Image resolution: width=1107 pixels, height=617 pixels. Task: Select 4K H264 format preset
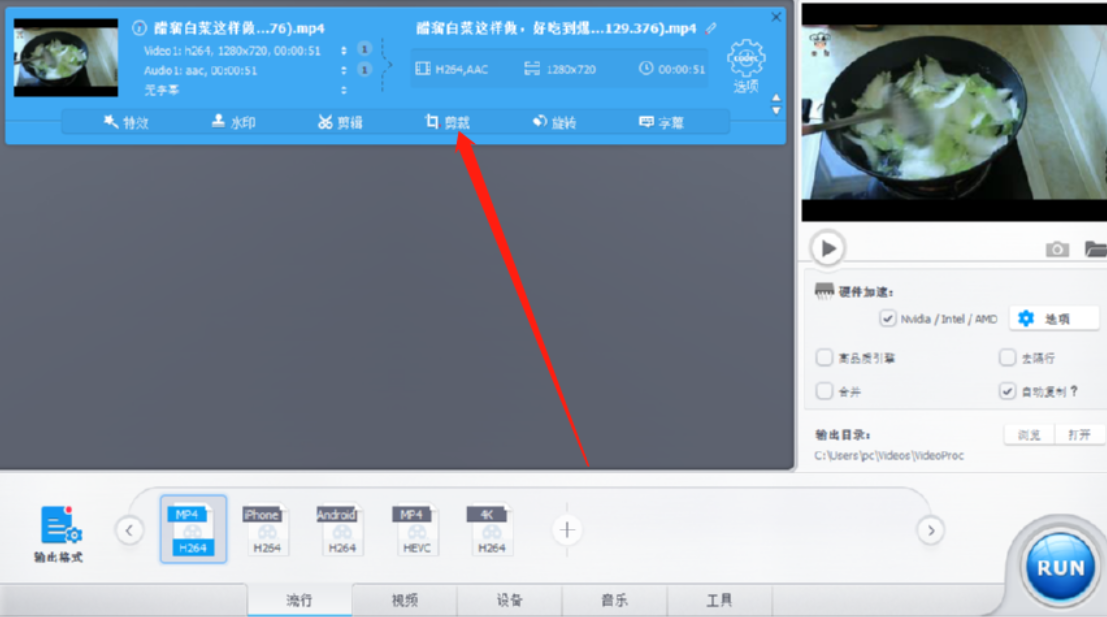click(x=491, y=529)
